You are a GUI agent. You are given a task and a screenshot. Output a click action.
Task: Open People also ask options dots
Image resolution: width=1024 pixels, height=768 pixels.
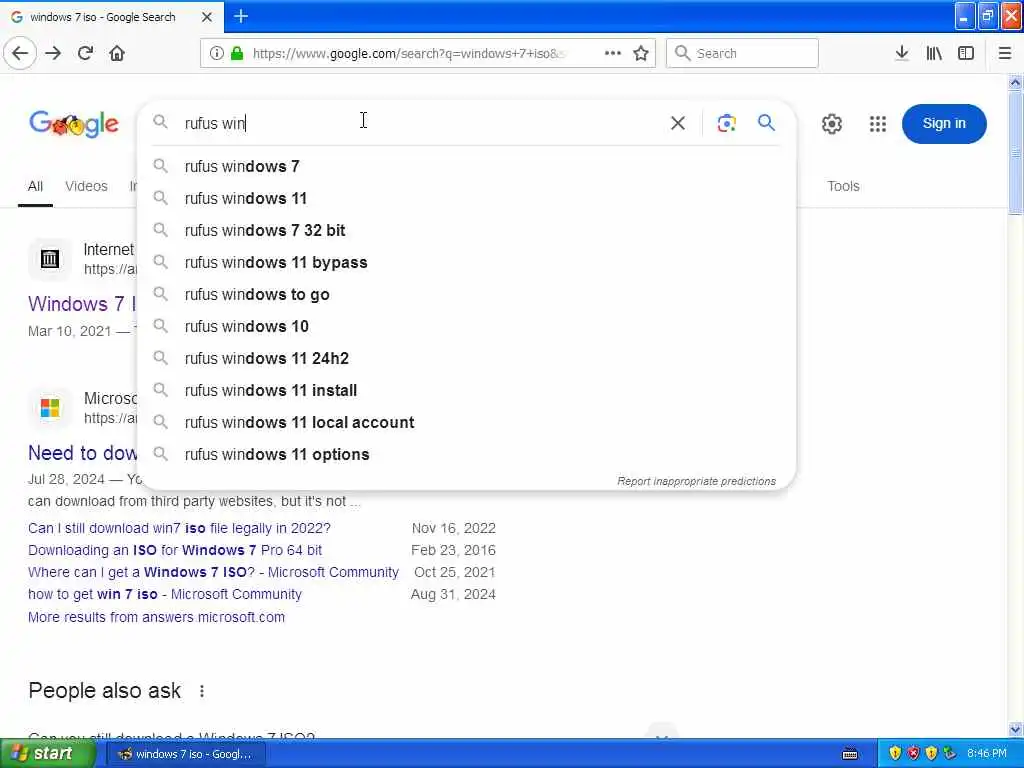[202, 691]
